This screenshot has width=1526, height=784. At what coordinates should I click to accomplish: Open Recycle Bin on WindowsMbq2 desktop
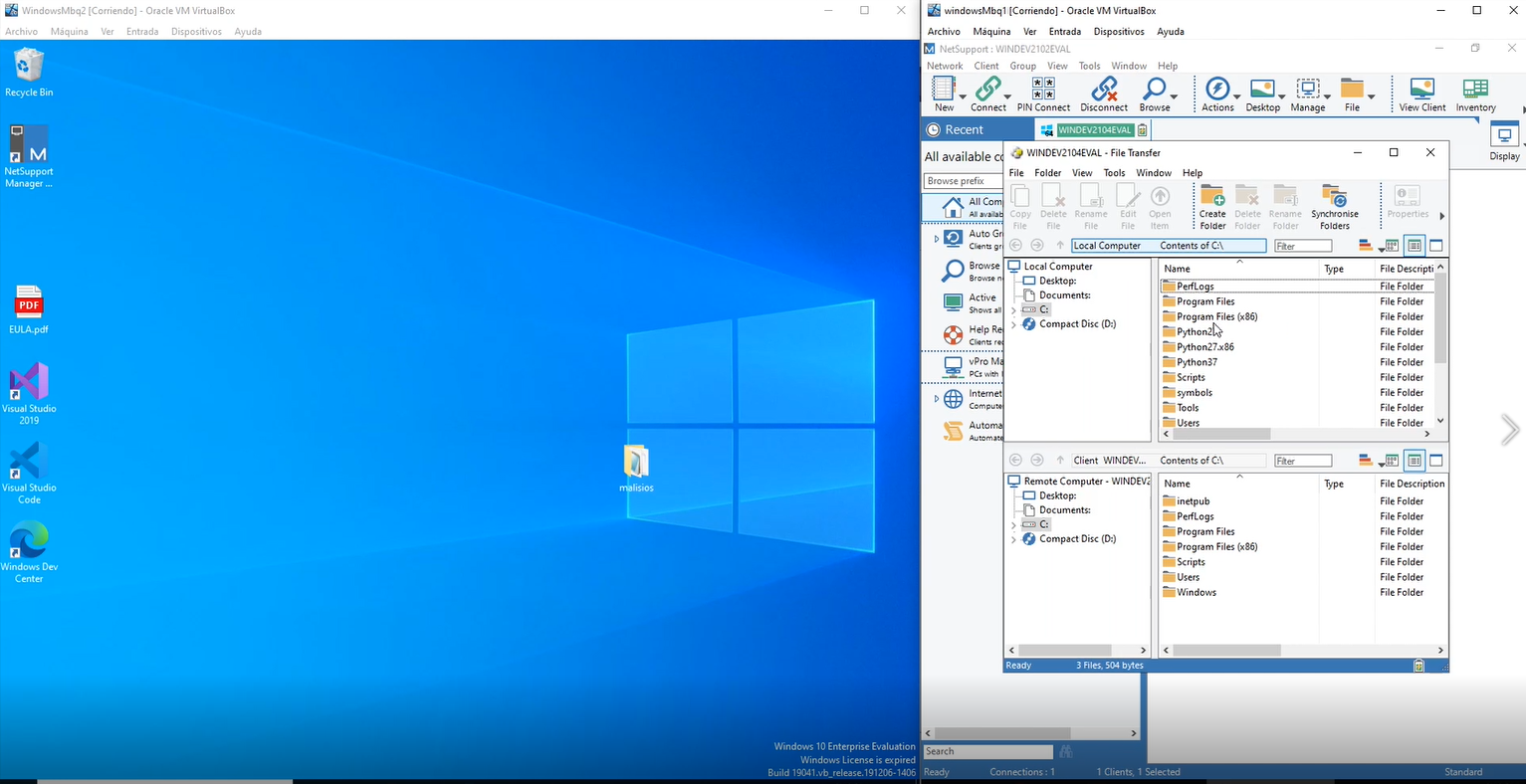point(29,74)
